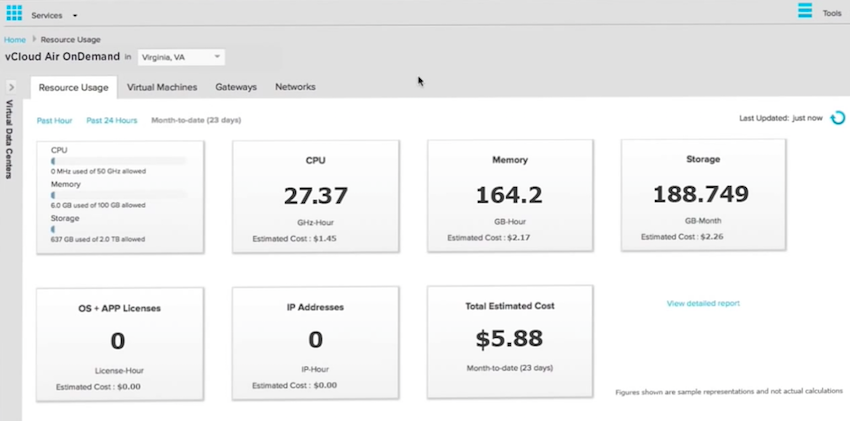Show usage for the Past Hour
850x421 pixels.
pyautogui.click(x=54, y=120)
